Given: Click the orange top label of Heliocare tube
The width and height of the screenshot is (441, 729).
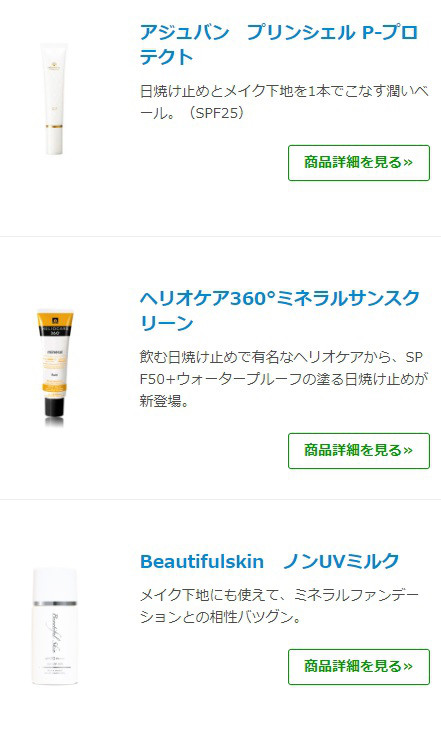Looking at the screenshot, I should pyautogui.click(x=55, y=318).
